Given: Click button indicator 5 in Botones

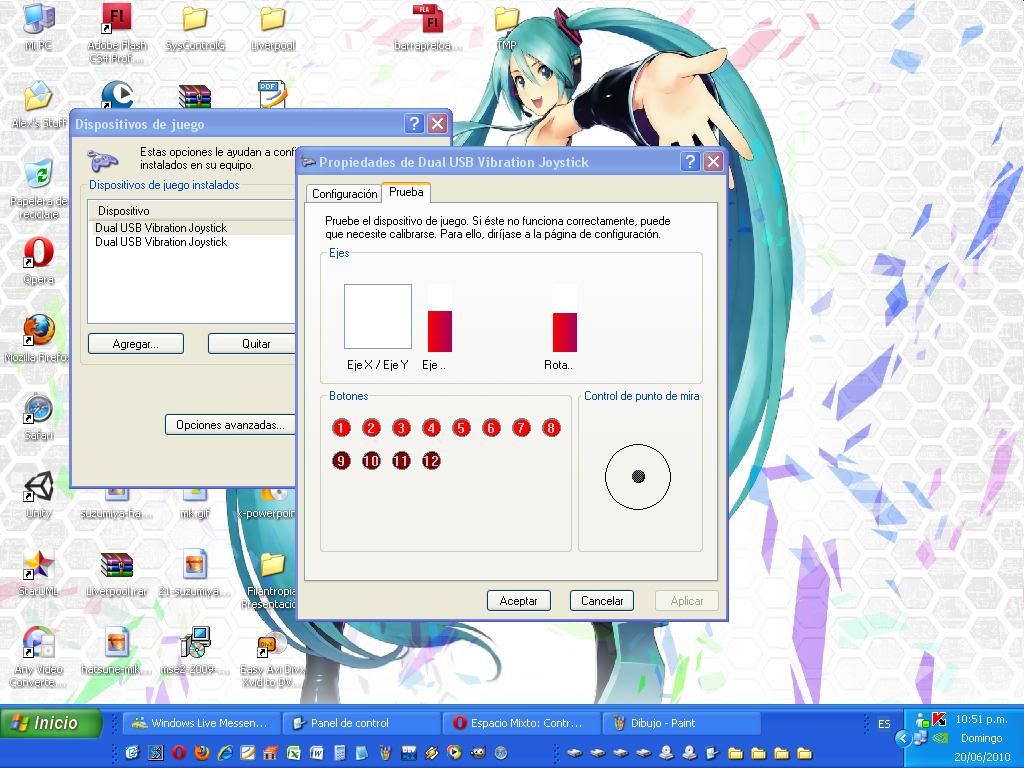Looking at the screenshot, I should [461, 428].
